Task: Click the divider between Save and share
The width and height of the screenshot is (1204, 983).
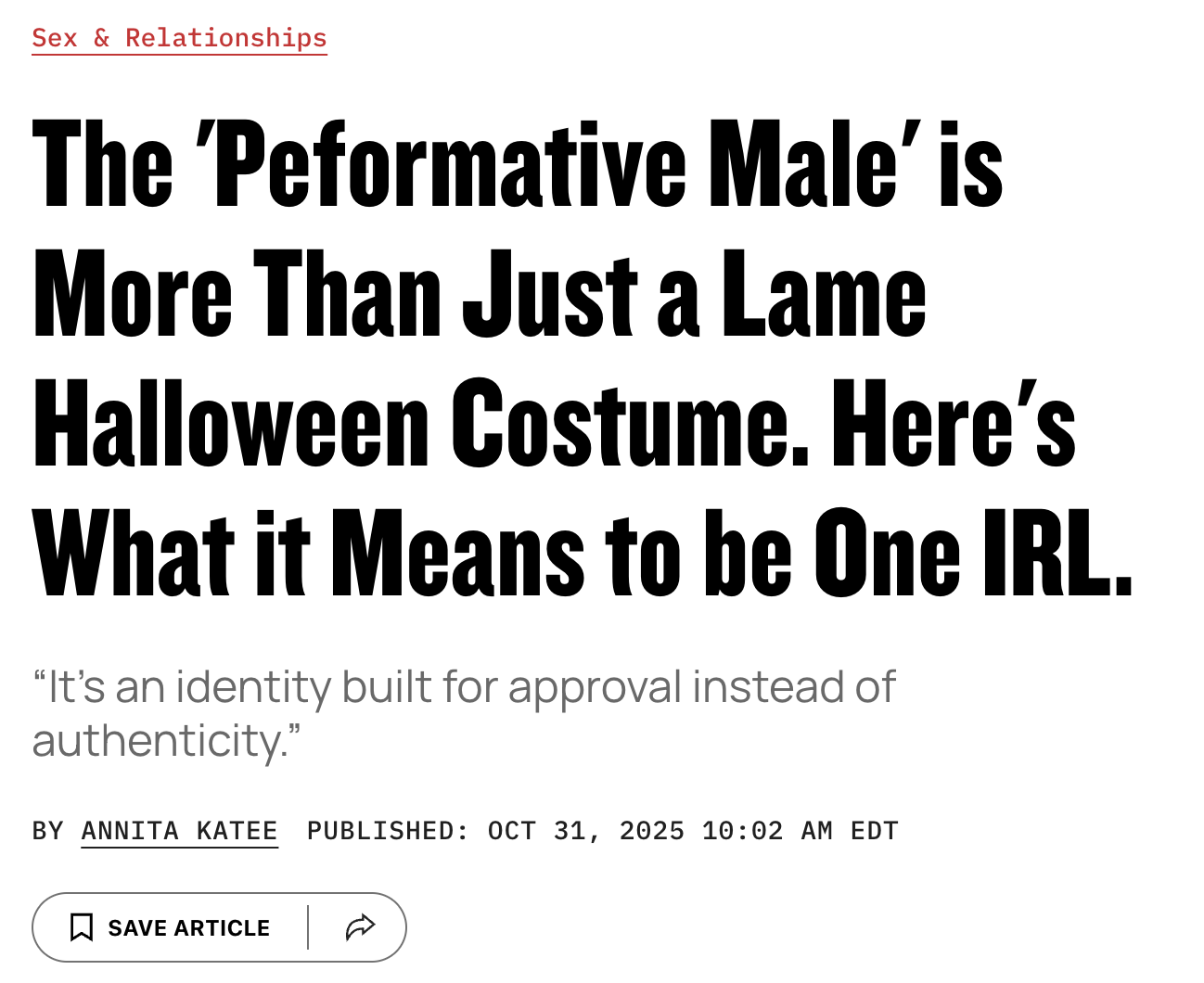Action: pos(308,927)
